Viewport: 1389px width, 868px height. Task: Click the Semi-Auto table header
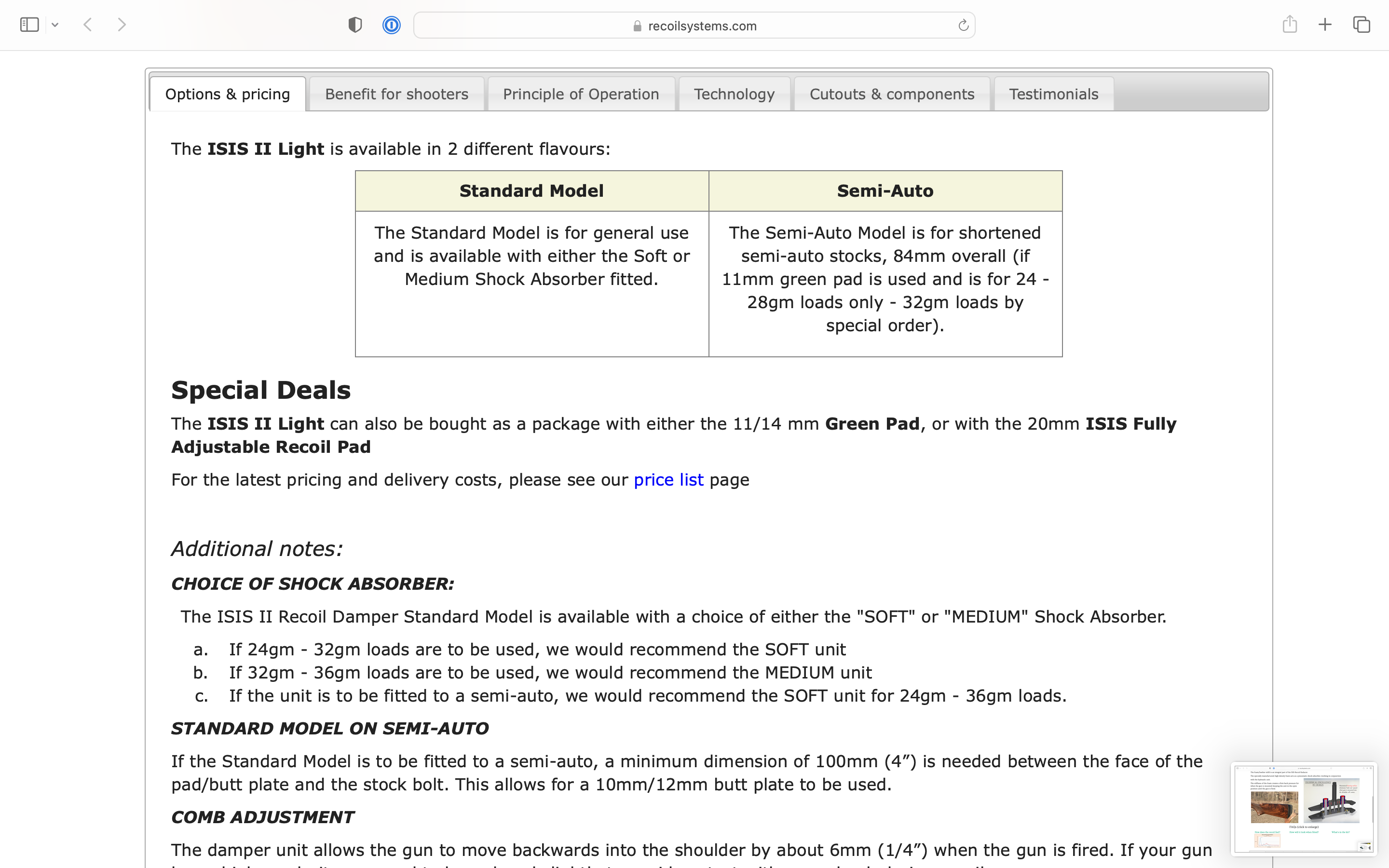coord(885,191)
